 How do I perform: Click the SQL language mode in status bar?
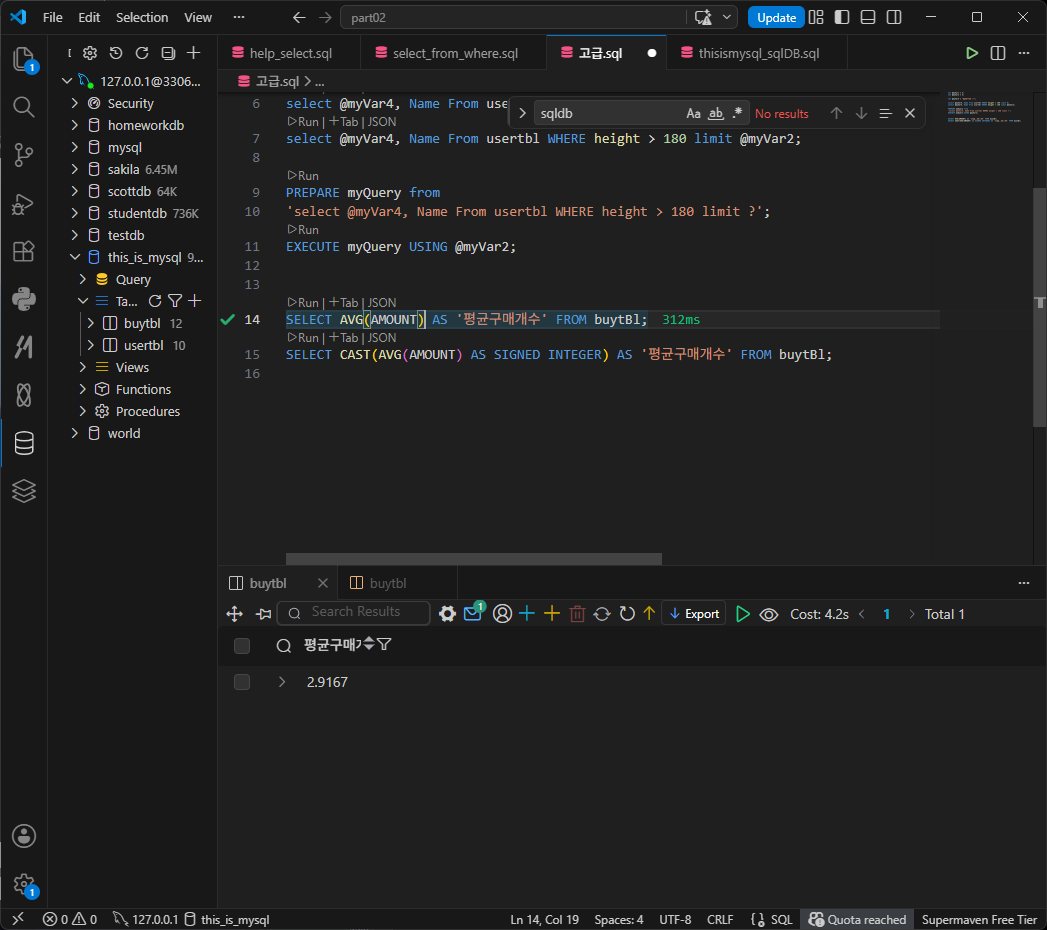781,919
